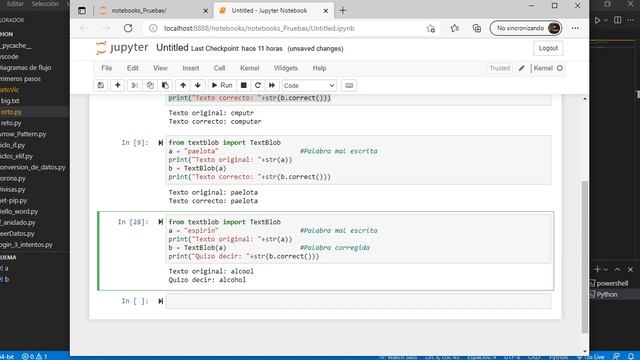Insert a cell below with plus icon
This screenshot has height=360, width=640.
118,85
